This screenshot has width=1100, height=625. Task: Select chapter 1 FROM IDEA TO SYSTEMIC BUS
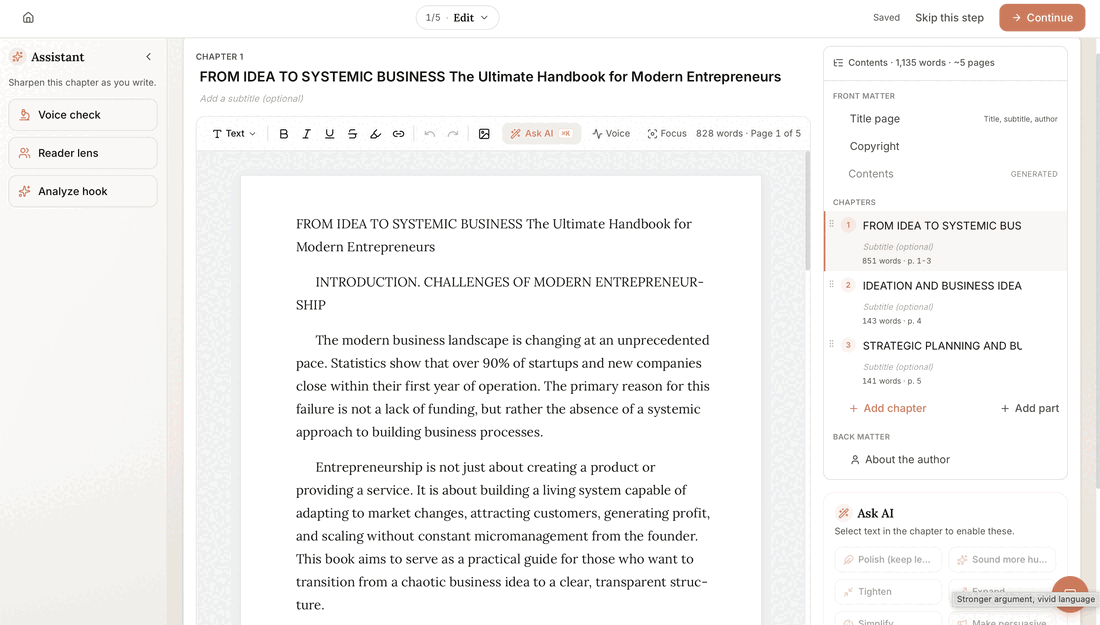[946, 241]
